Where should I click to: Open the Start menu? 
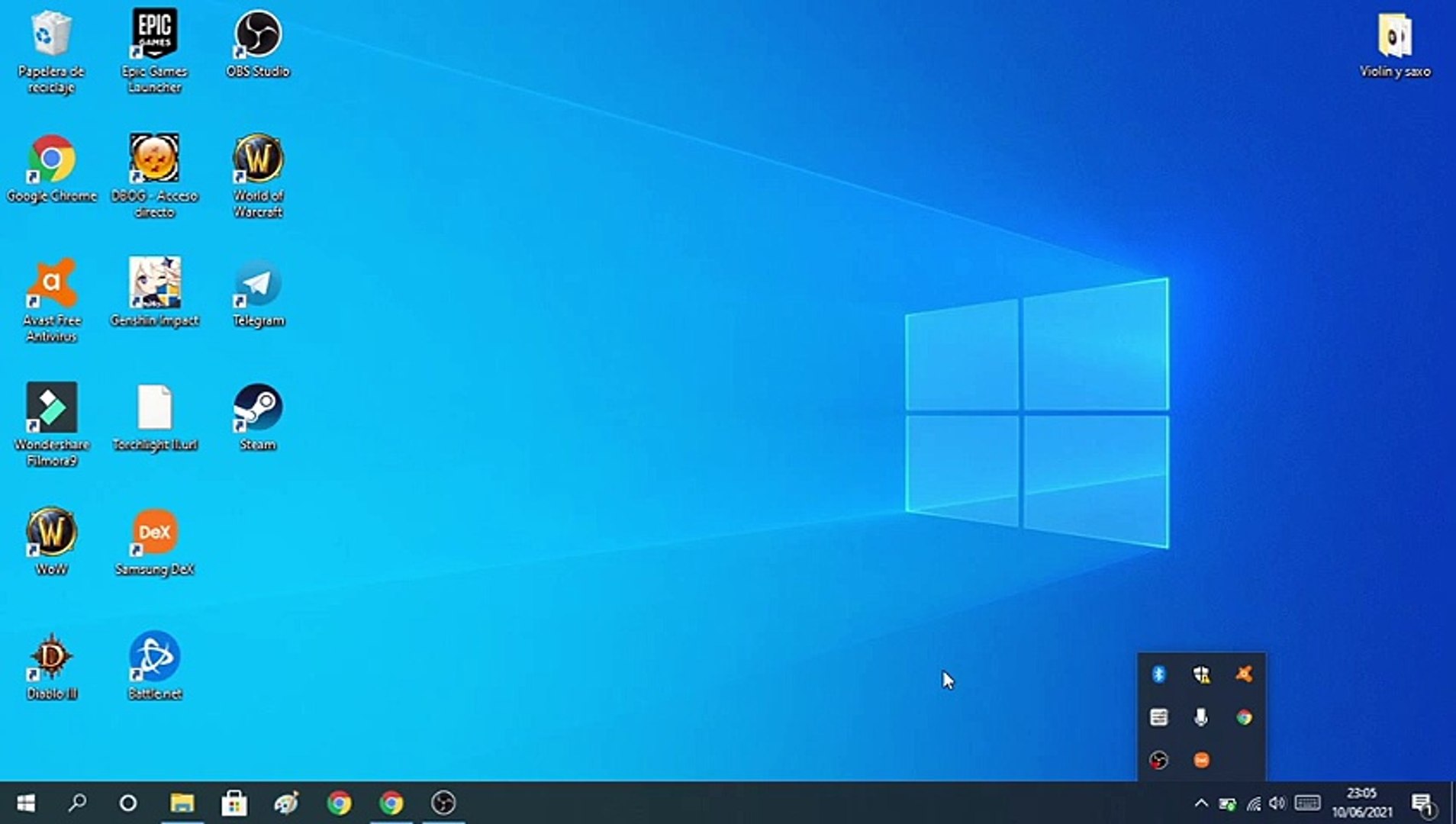(x=25, y=803)
